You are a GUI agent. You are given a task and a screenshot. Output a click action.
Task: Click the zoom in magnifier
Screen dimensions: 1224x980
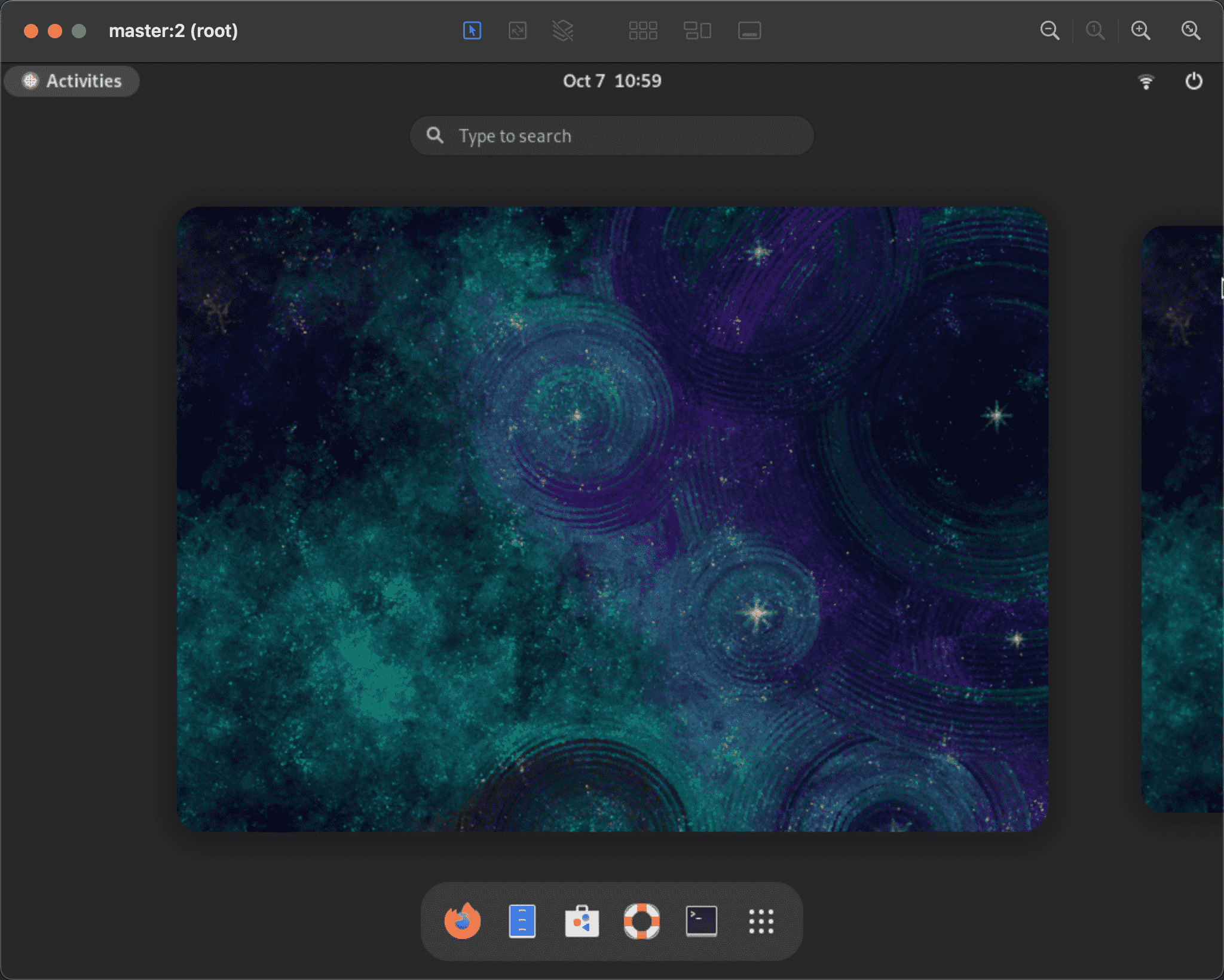pyautogui.click(x=1140, y=30)
